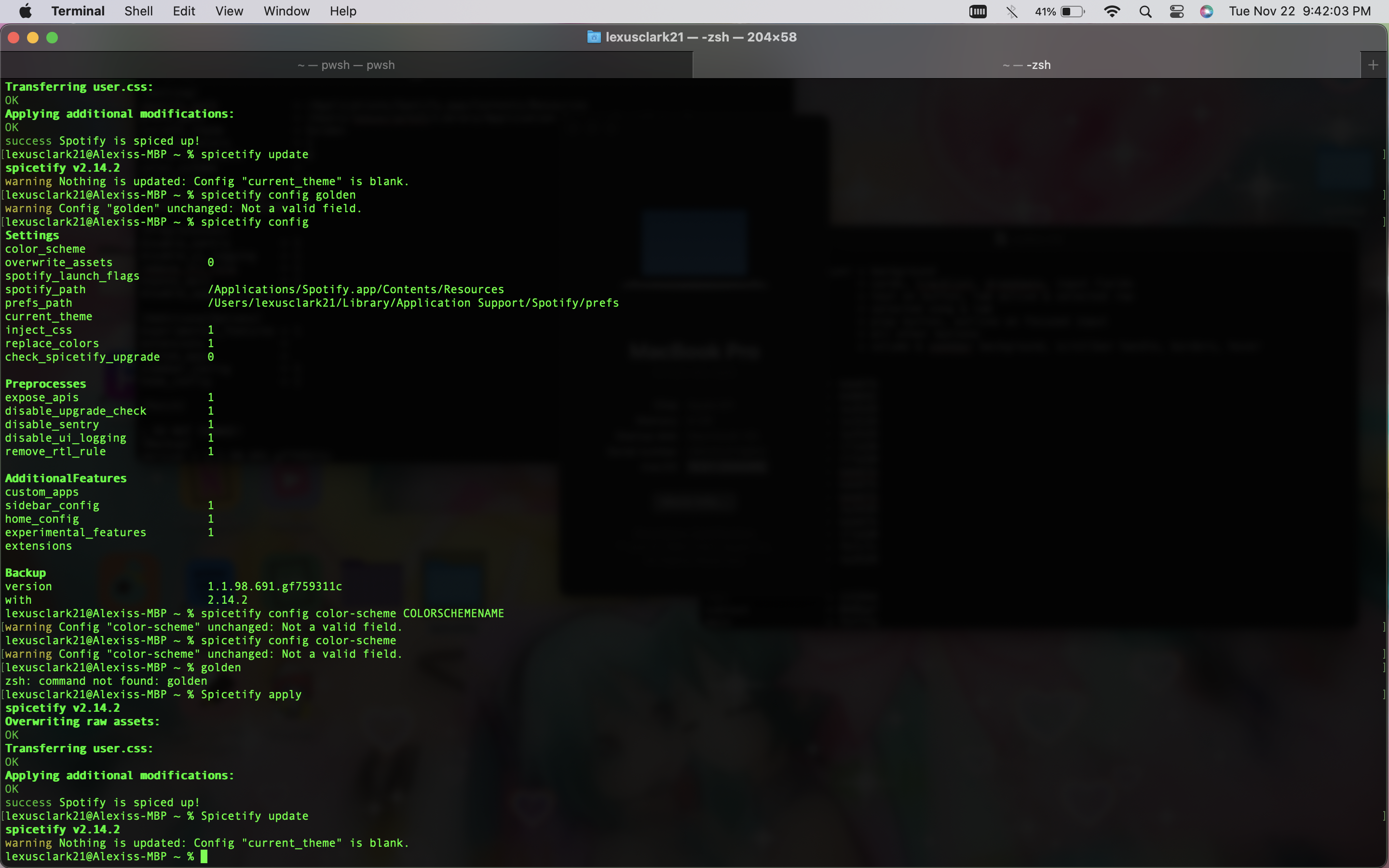
Task: Open Control Center icon
Action: pos(1177,12)
